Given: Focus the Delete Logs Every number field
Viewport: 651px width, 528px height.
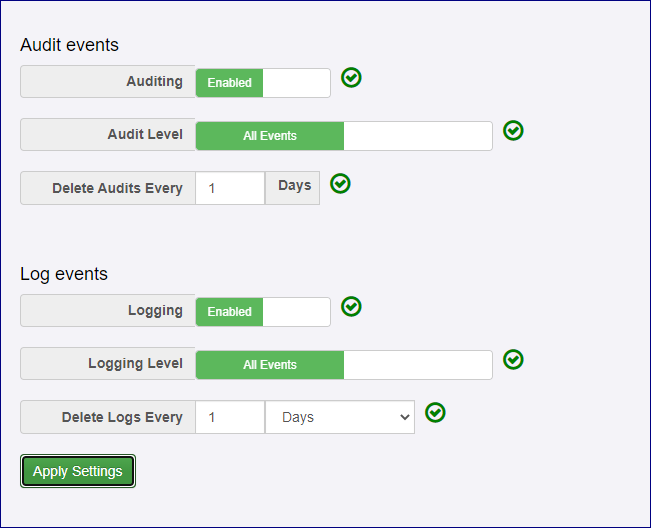Looking at the screenshot, I should click(x=230, y=418).
